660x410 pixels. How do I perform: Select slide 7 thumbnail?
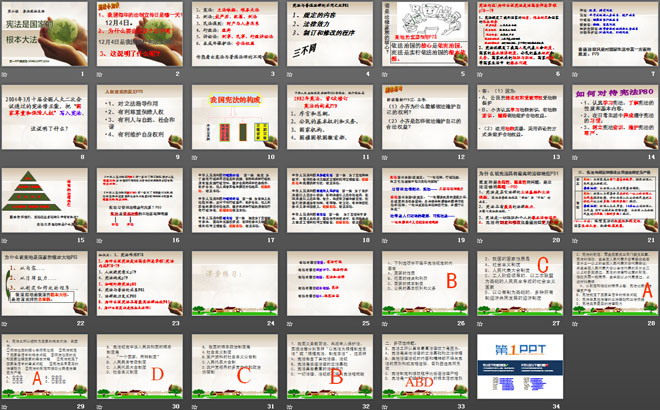(615, 34)
